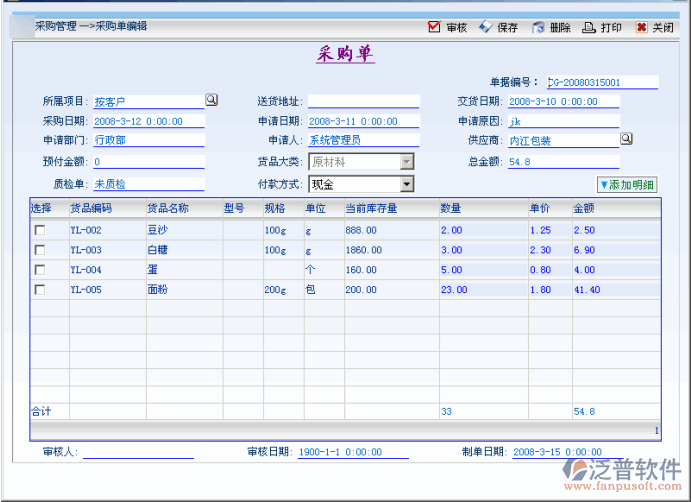Open the 供应商 lookup search icon
Screen dimensions: 692x502
pyautogui.click(x=626, y=139)
